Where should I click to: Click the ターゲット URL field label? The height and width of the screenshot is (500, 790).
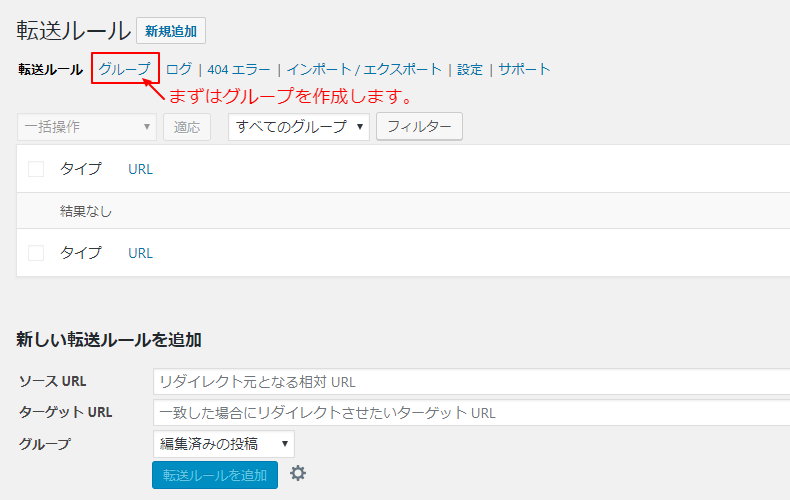[x=65, y=412]
